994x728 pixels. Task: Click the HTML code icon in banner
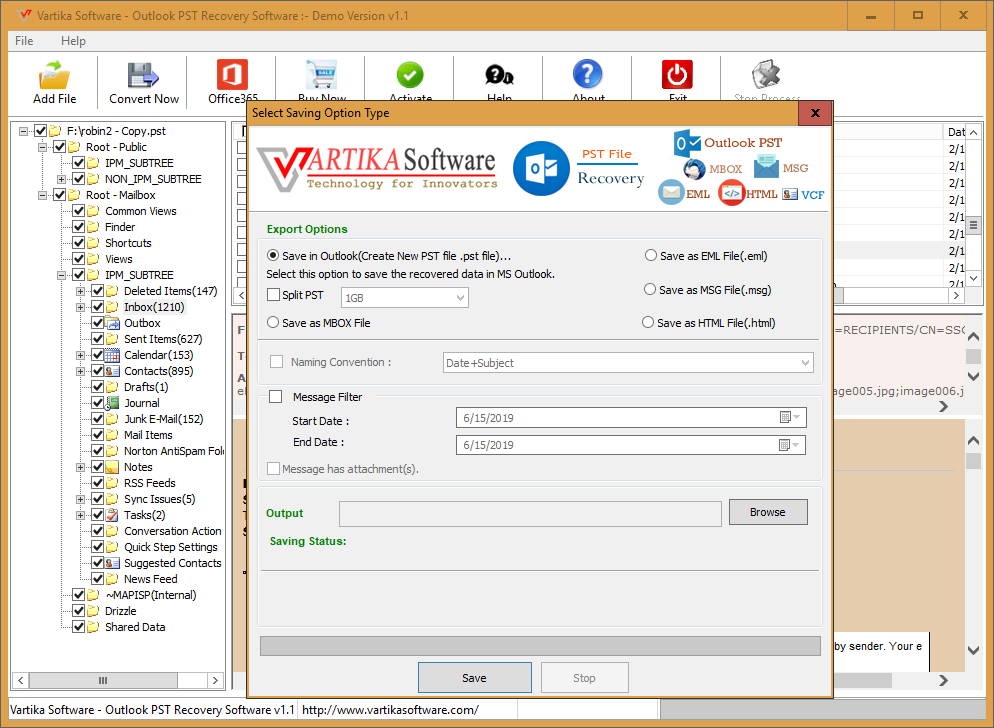(731, 193)
